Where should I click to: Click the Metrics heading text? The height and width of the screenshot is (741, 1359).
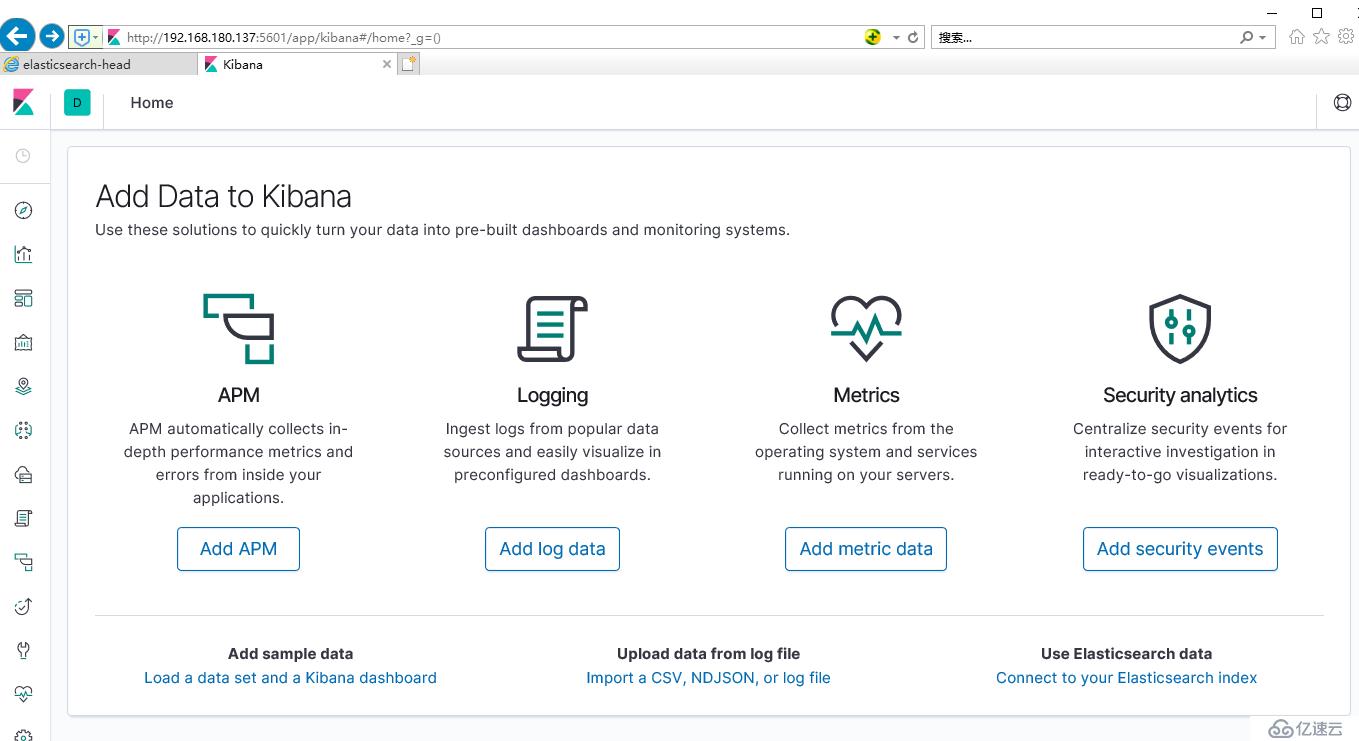(x=866, y=395)
